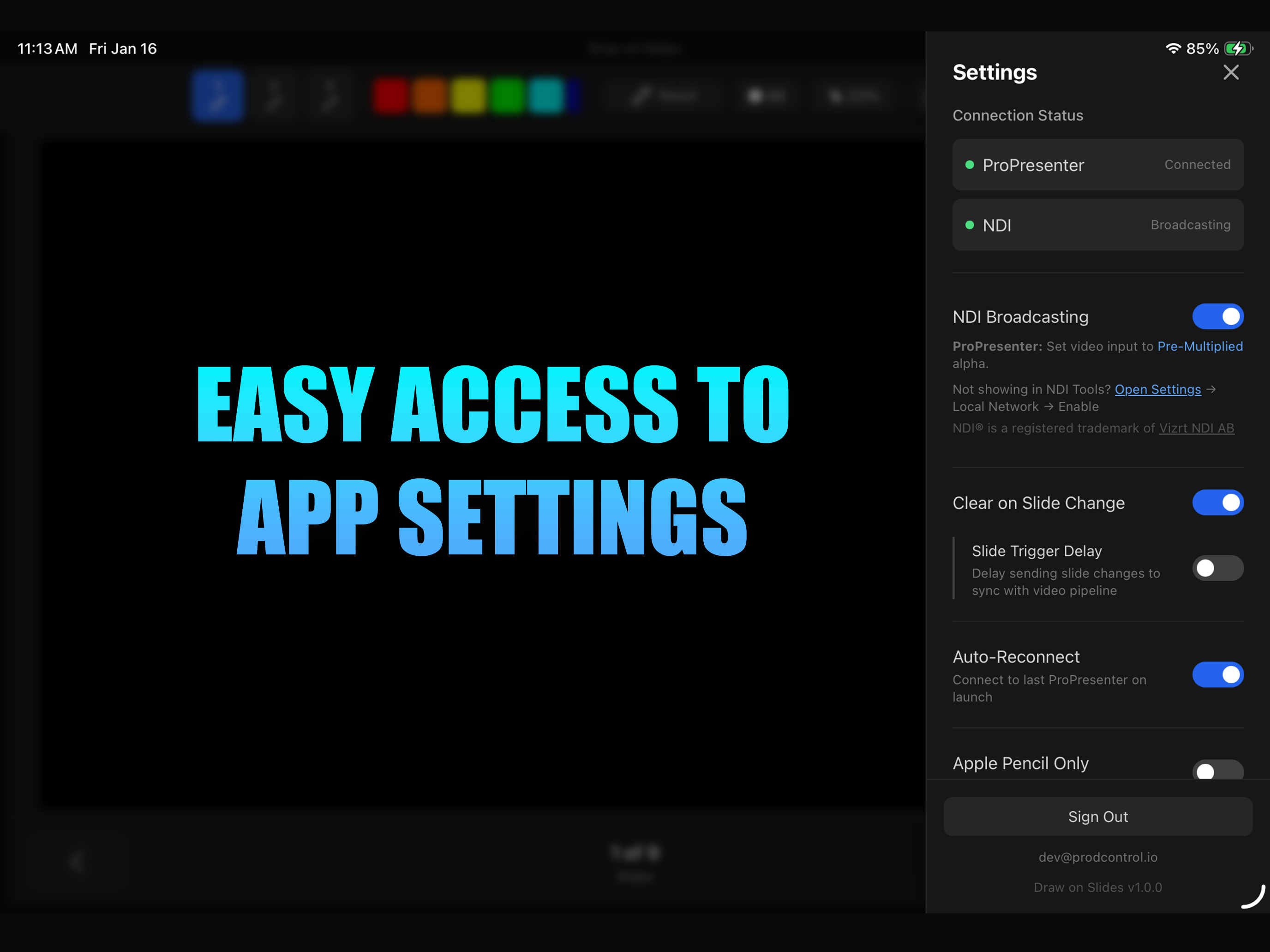This screenshot has height=952, width=1270.
Task: Tap the Draw on Slides v1.0.0 label
Action: tap(1098, 887)
